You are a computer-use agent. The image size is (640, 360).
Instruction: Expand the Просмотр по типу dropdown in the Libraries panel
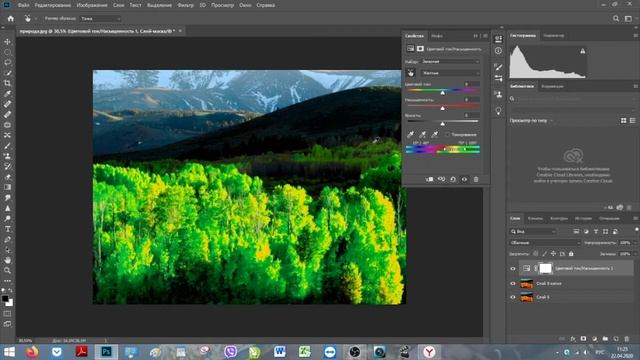(x=531, y=120)
